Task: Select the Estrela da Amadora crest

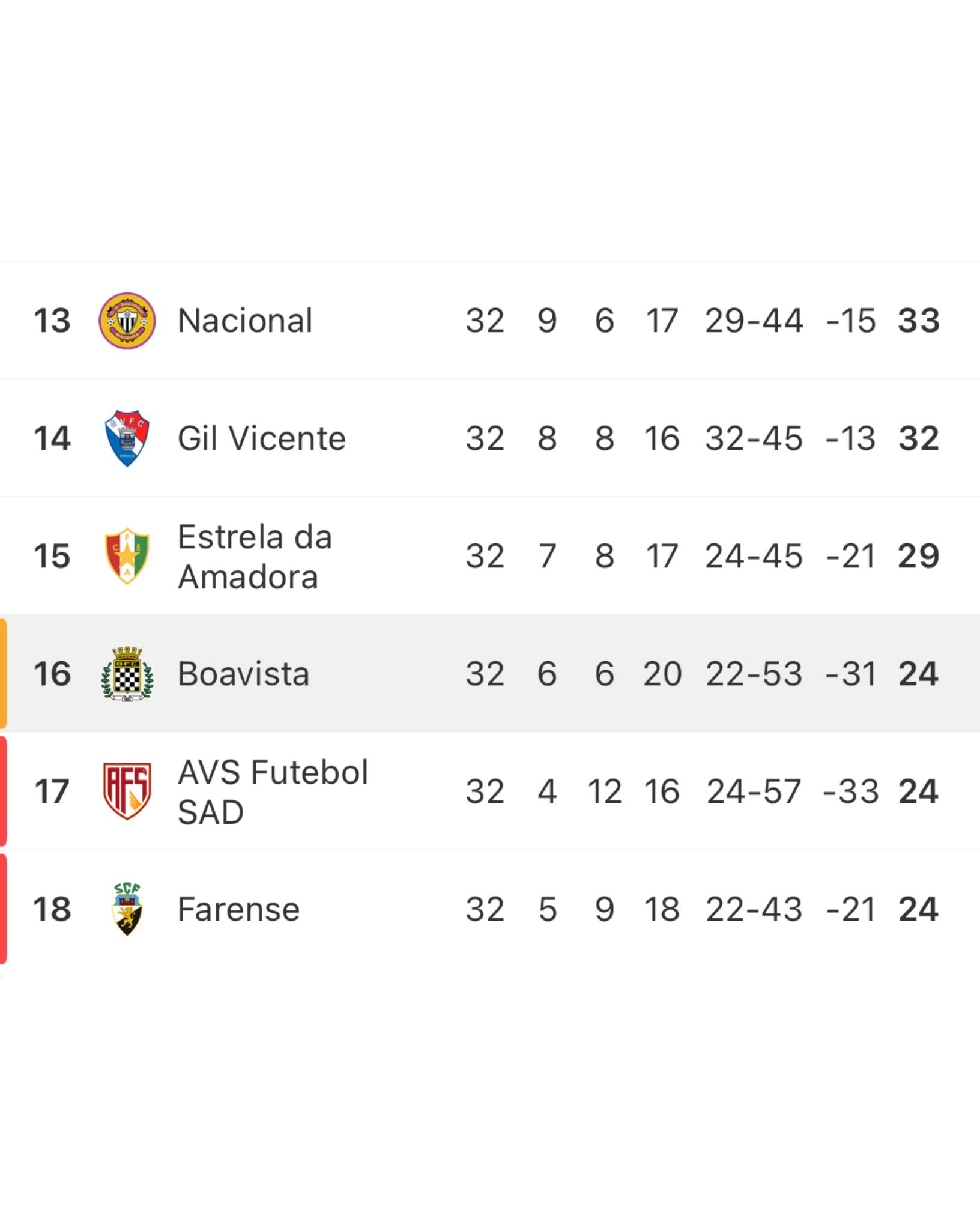Action: [x=127, y=556]
